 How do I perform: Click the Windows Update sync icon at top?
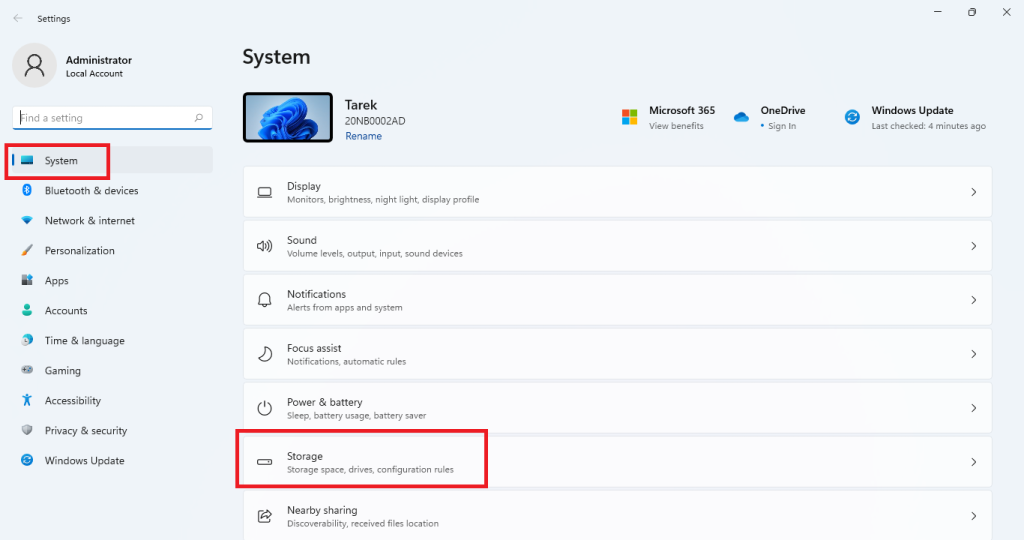[x=852, y=117]
